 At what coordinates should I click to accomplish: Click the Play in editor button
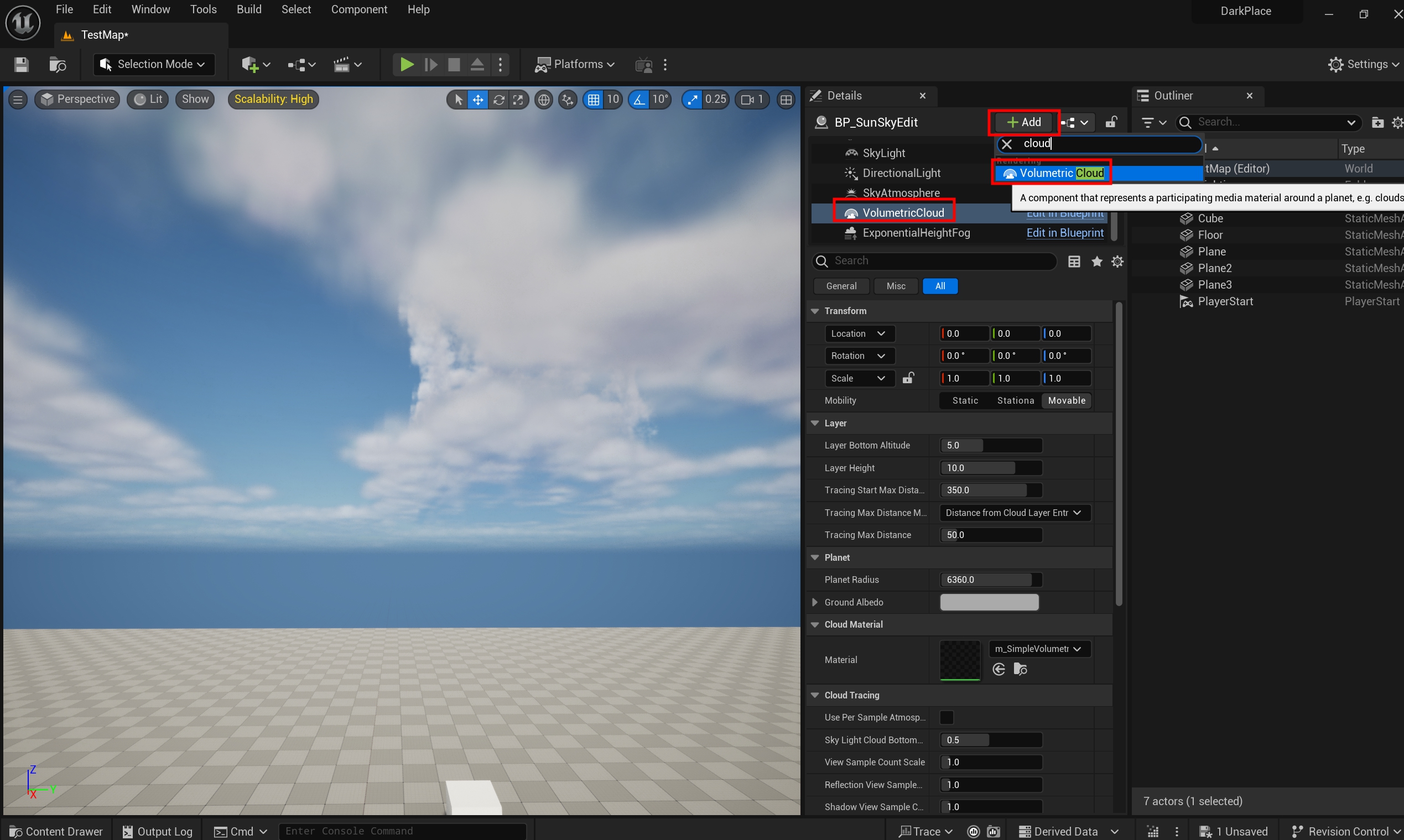[x=407, y=65]
